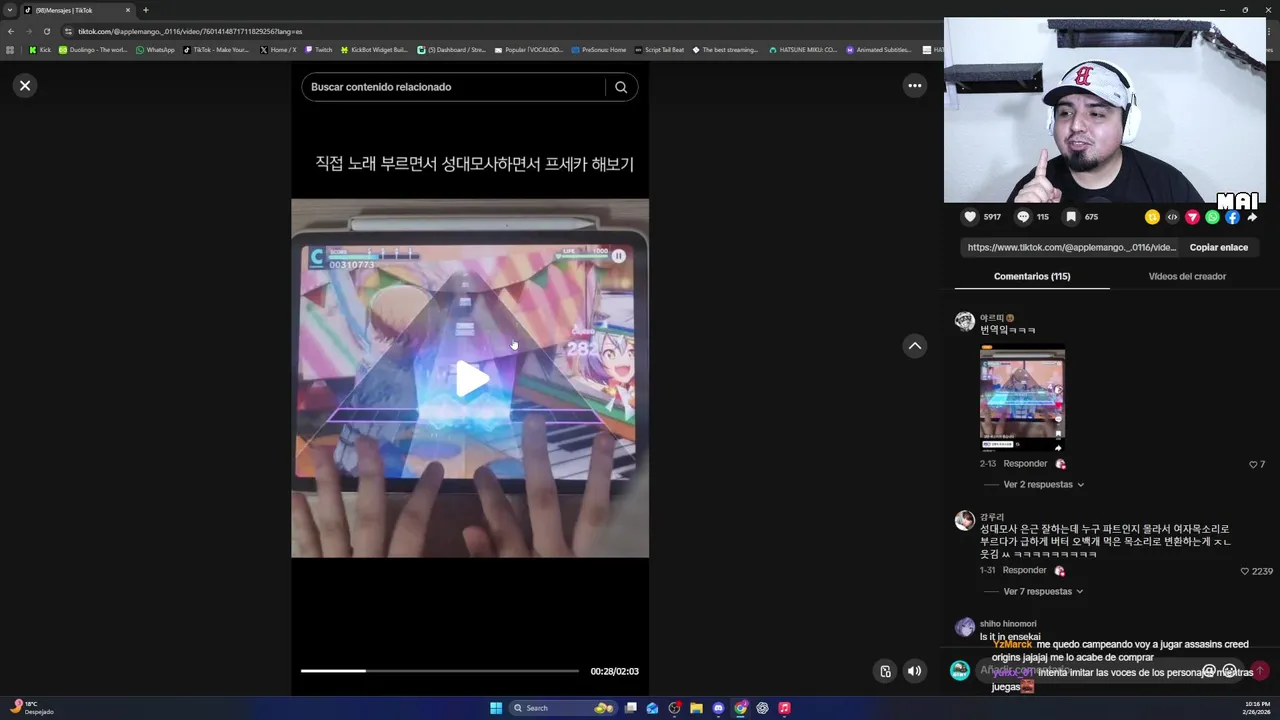Like the comment with 7 likes

point(1253,465)
